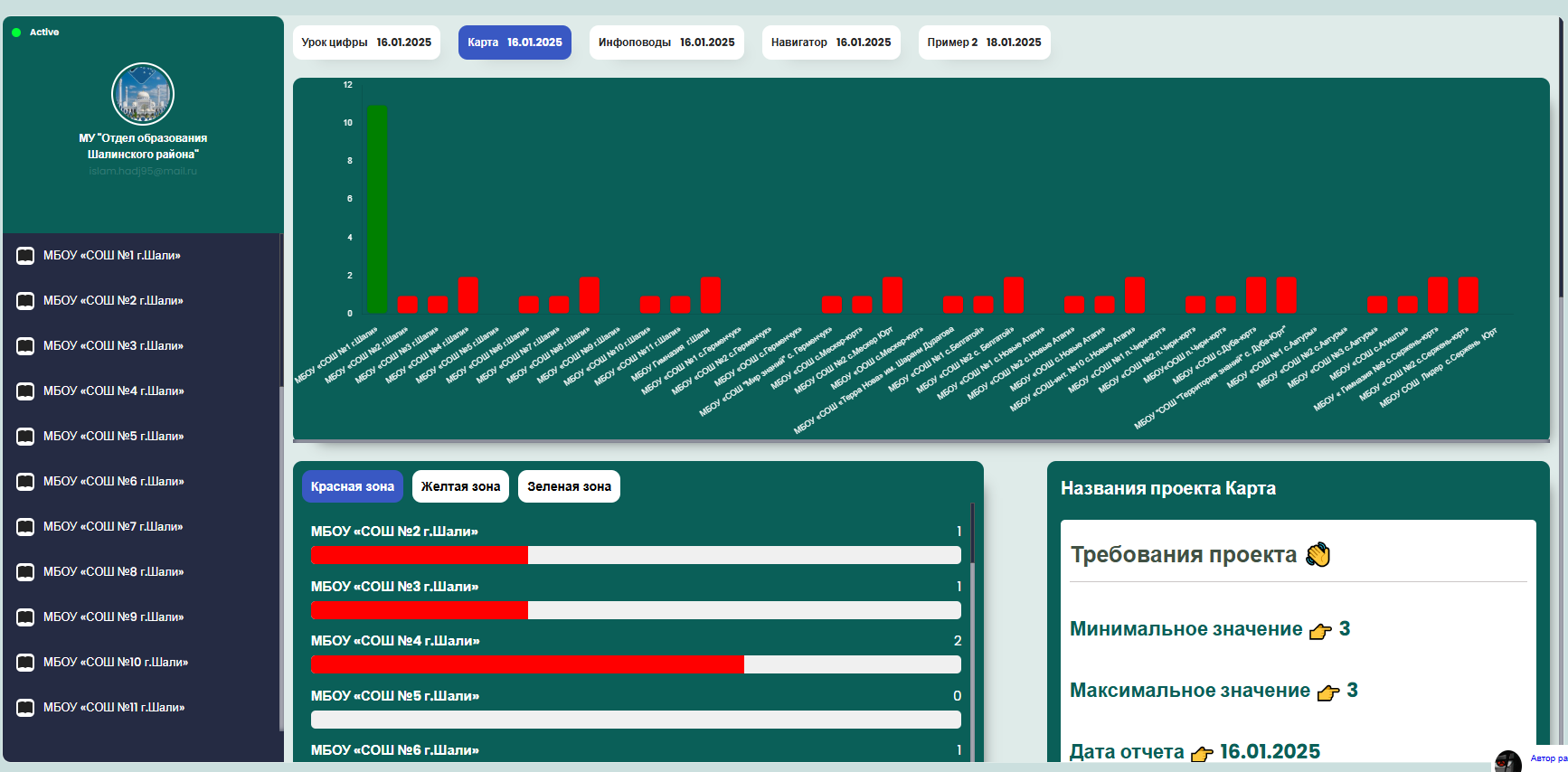
Task: Click icon beside МБОУ «СОШ №1 г.Шали»
Action: (25, 256)
